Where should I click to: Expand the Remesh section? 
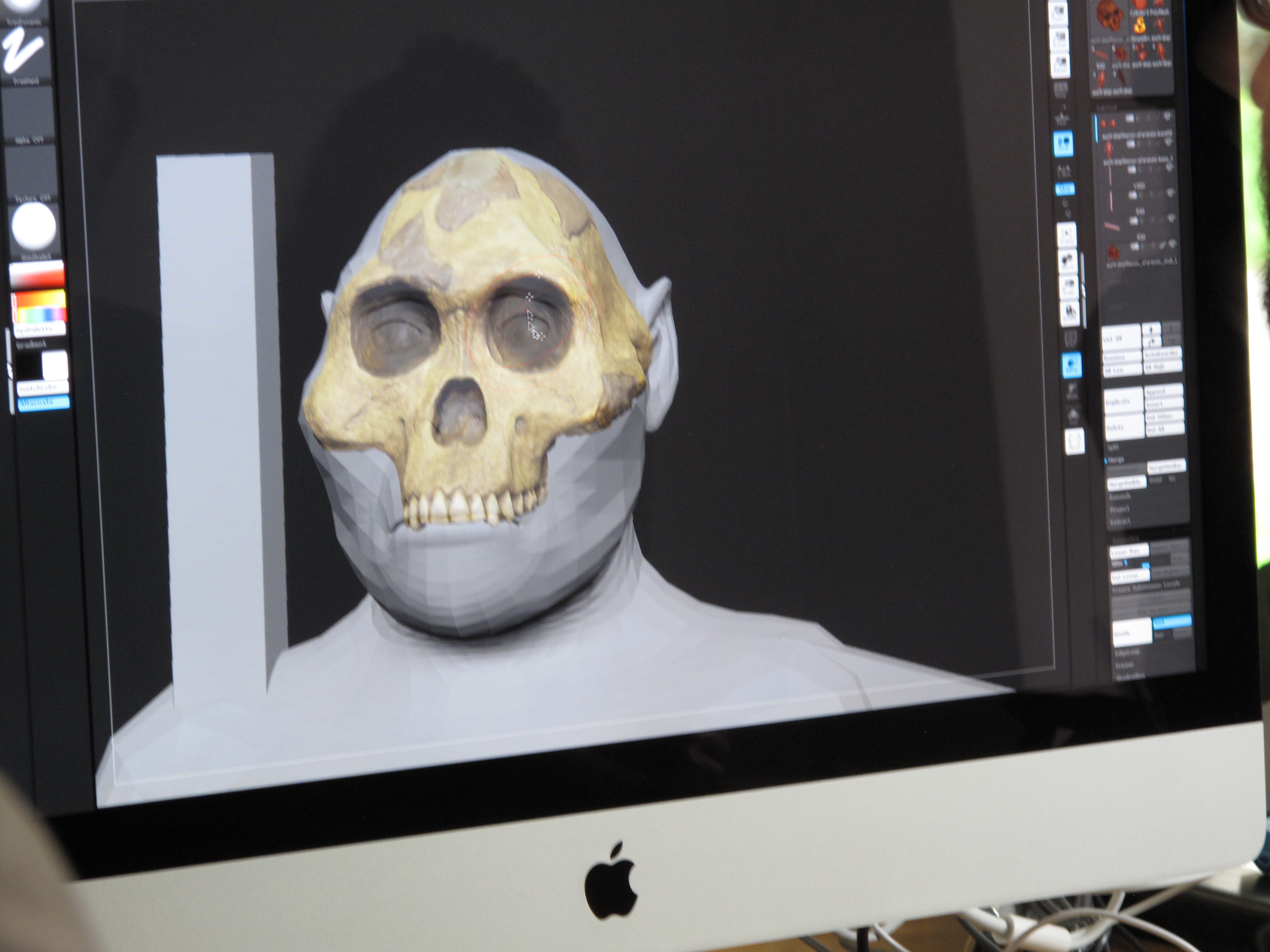[1120, 496]
